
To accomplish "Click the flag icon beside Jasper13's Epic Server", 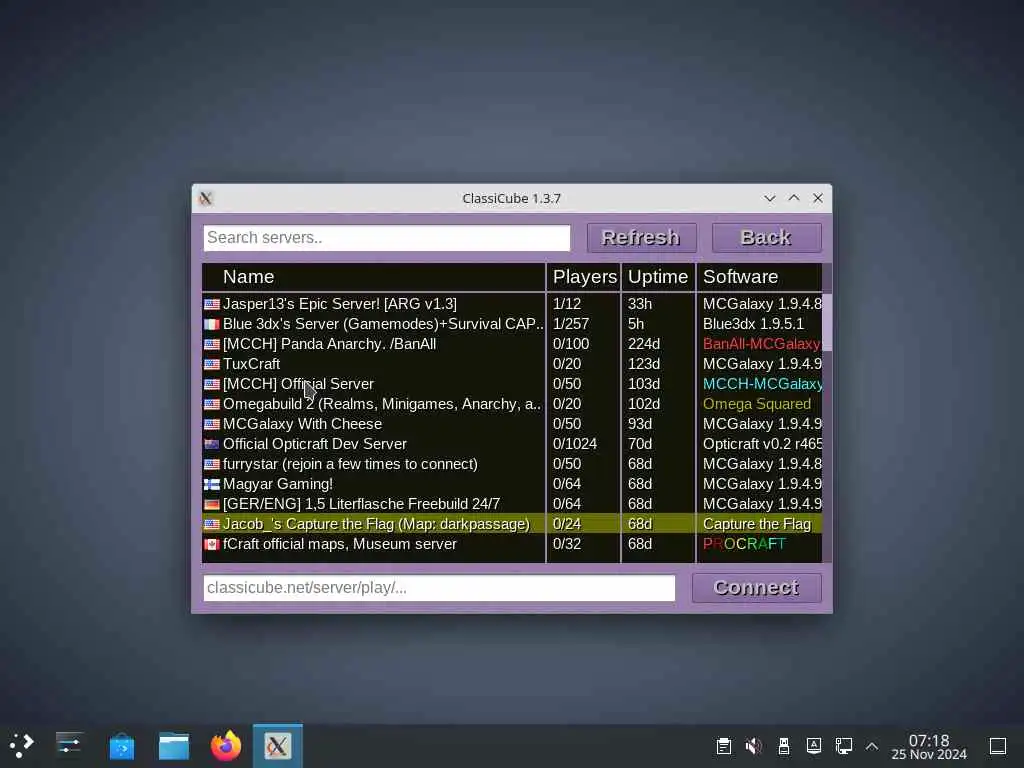I will 212,304.
